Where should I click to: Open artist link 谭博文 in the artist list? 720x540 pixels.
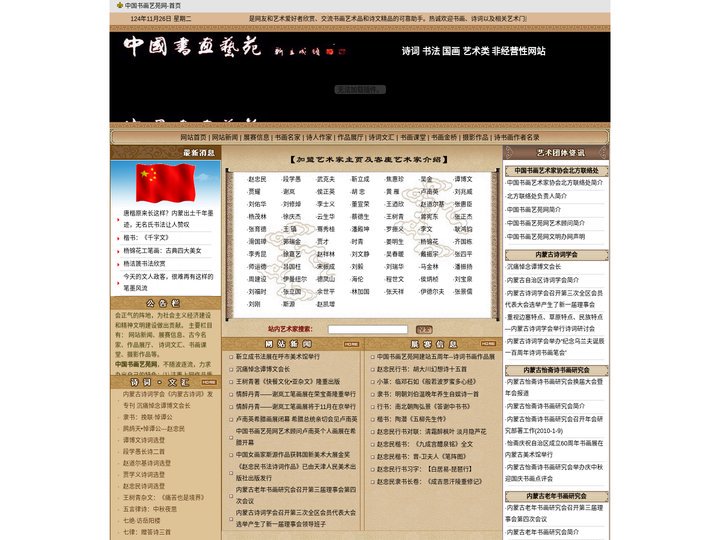click(x=463, y=179)
